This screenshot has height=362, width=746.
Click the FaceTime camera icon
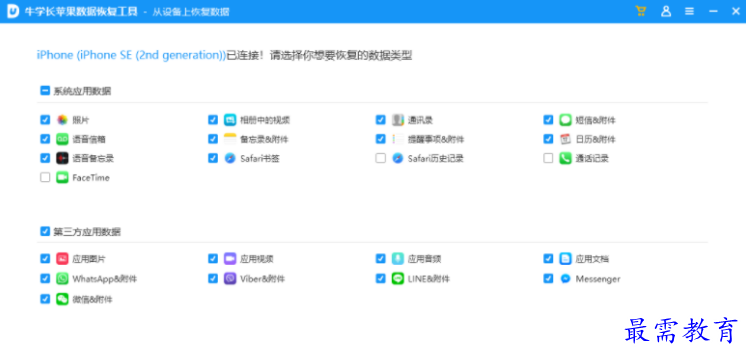pyautogui.click(x=62, y=177)
